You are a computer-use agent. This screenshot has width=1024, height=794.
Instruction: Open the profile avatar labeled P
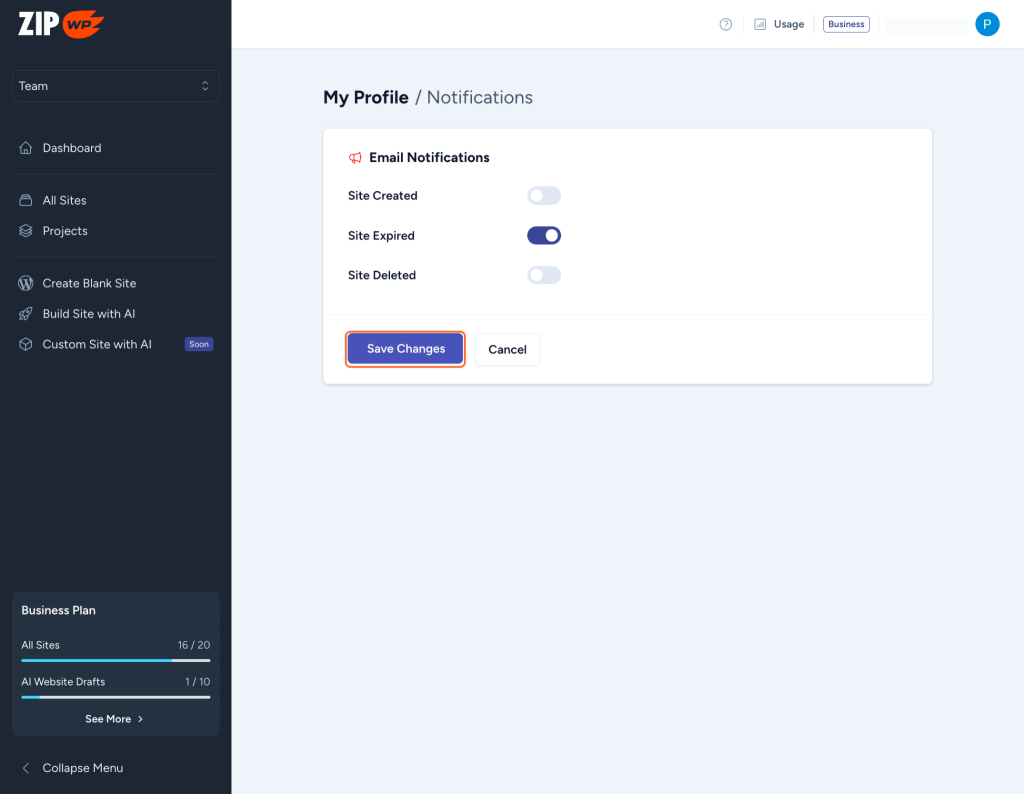point(987,24)
